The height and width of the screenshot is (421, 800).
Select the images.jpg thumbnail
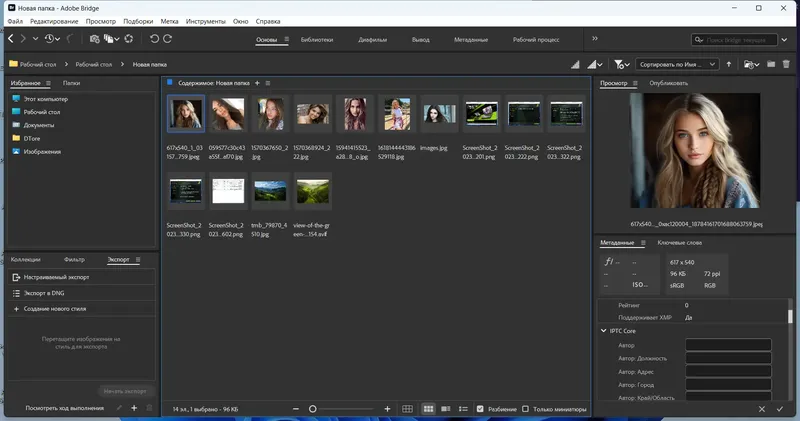439,114
